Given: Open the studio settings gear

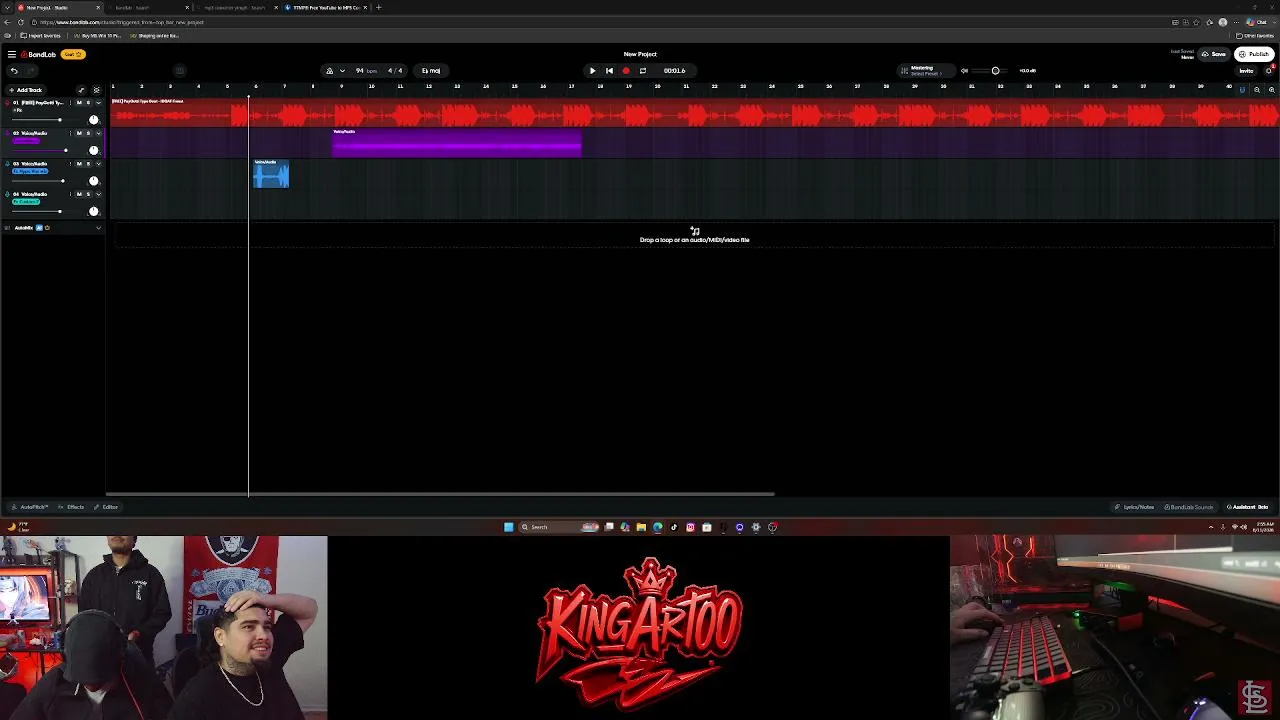Looking at the screenshot, I should pos(1269,71).
